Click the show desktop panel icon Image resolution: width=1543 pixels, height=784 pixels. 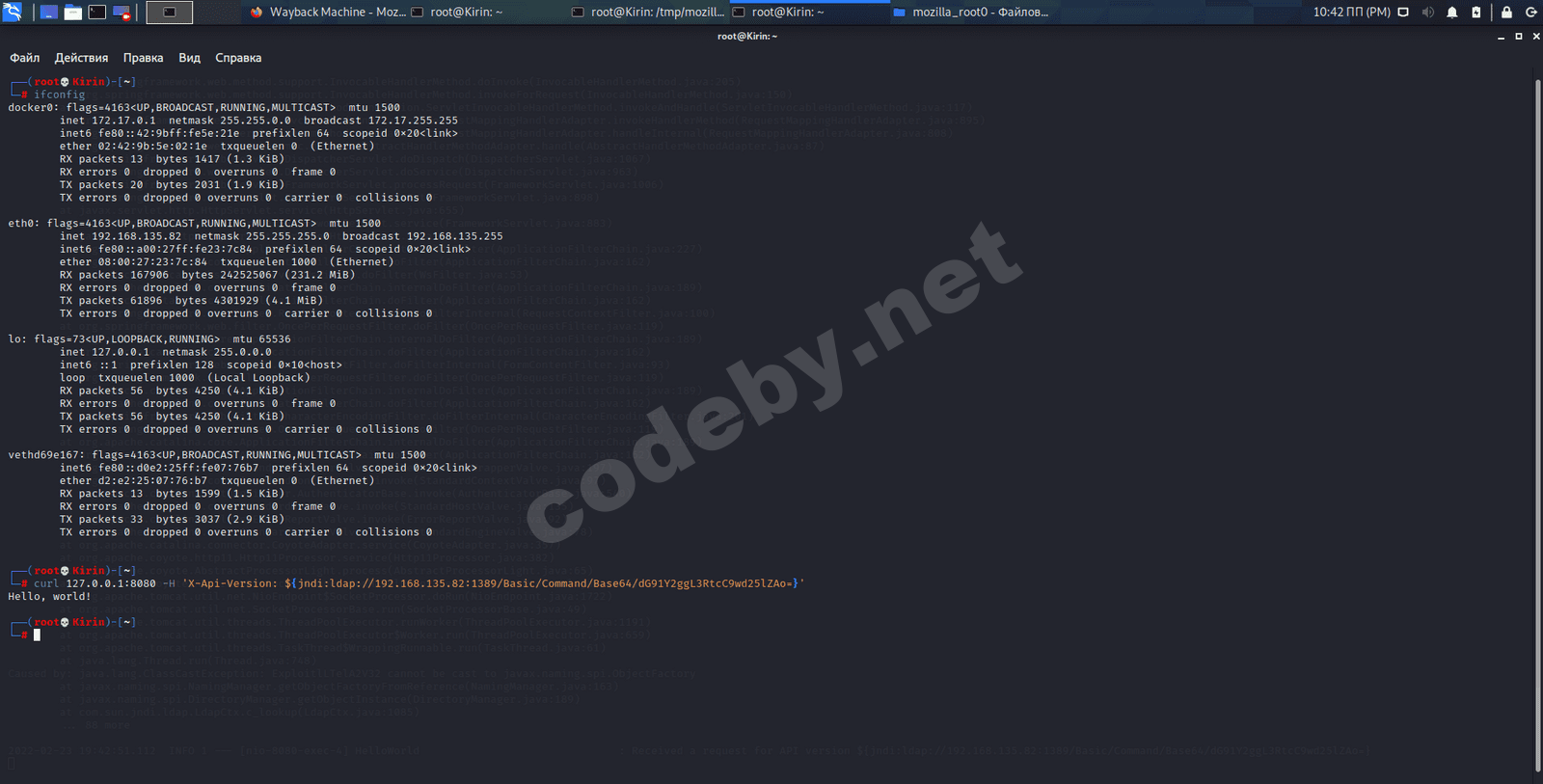pyautogui.click(x=48, y=13)
